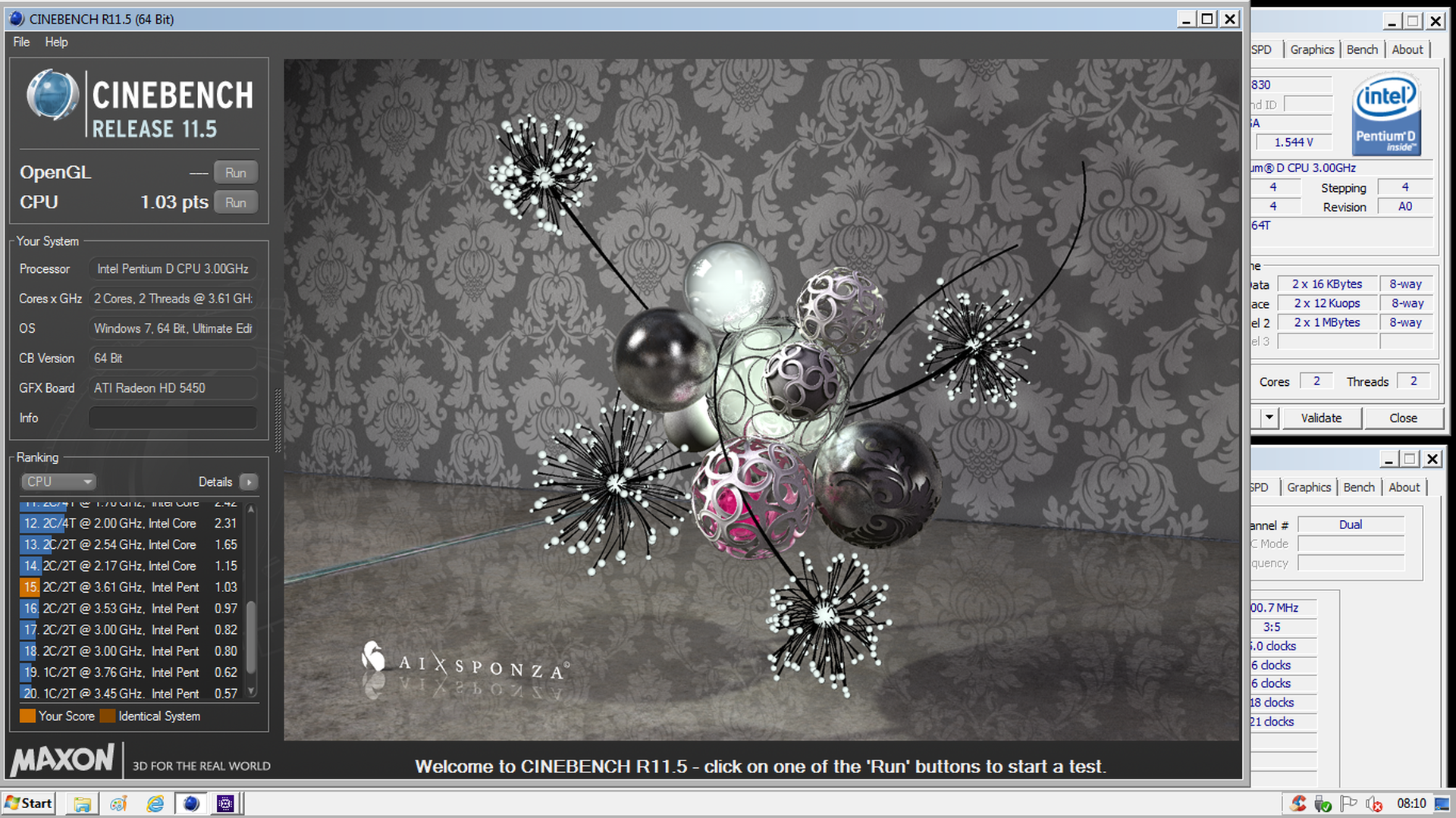Screen dimensions: 1456x818
Task: Open Windows Explorer from the taskbar
Action: click(x=82, y=804)
